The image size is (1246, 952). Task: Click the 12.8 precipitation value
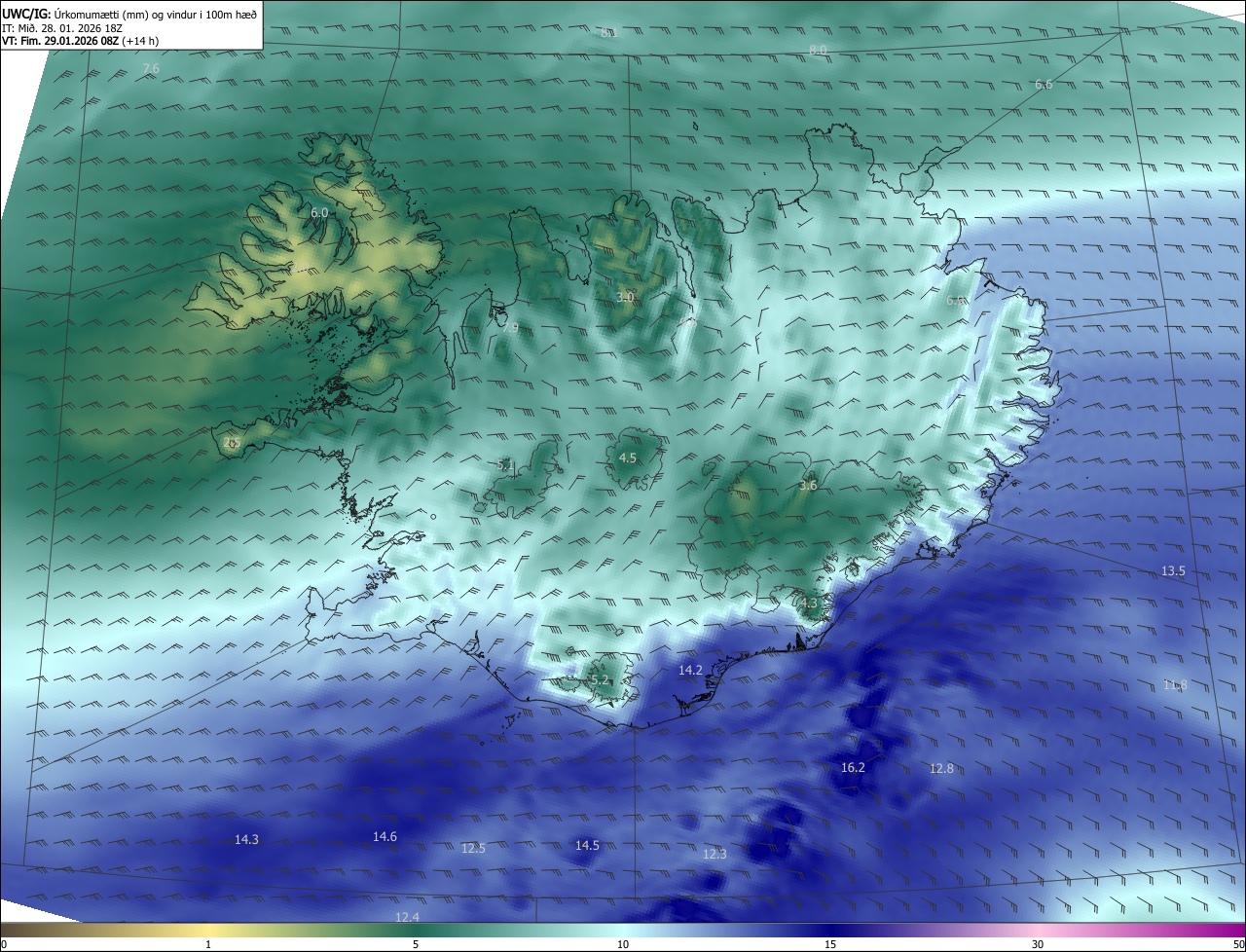[941, 768]
